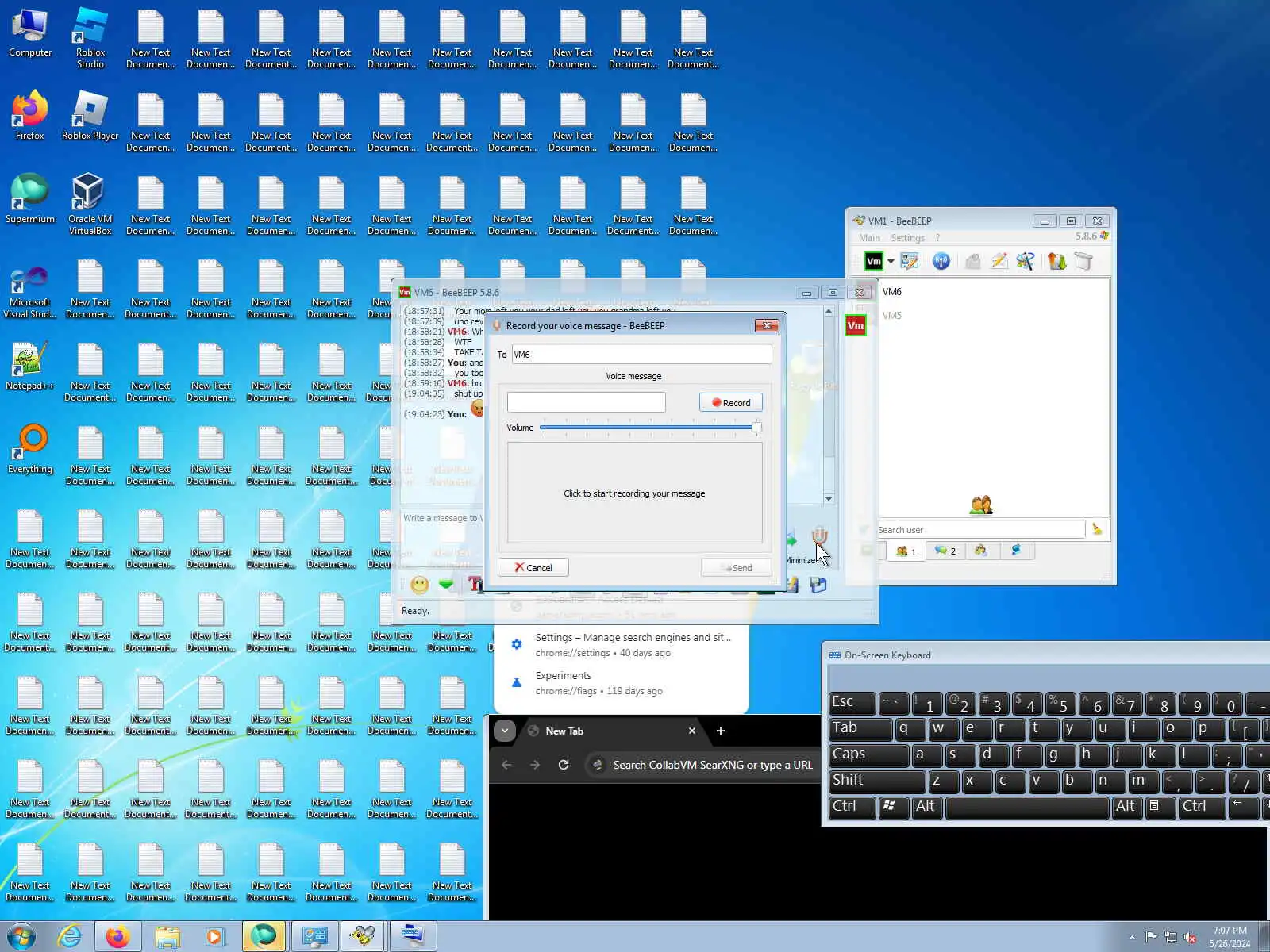Click the Volume slider handle
This screenshot has height=952, width=1270.
pyautogui.click(x=756, y=428)
